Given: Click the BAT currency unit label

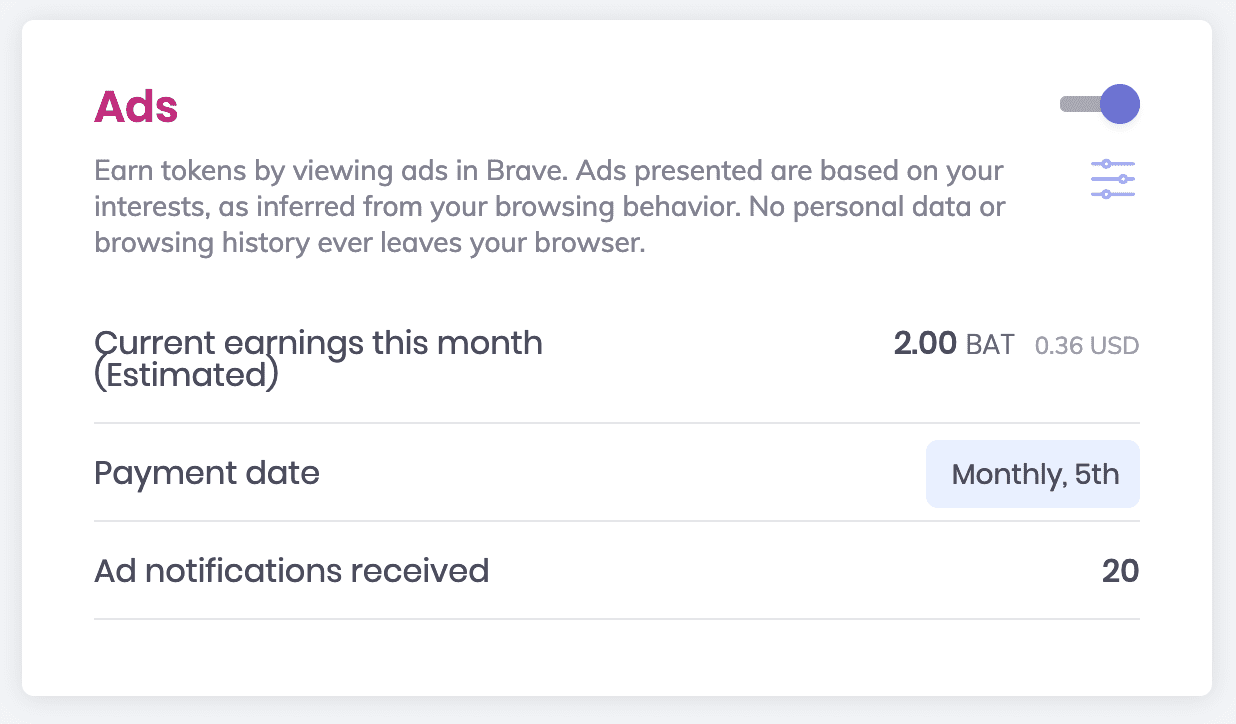Looking at the screenshot, I should coord(990,346).
